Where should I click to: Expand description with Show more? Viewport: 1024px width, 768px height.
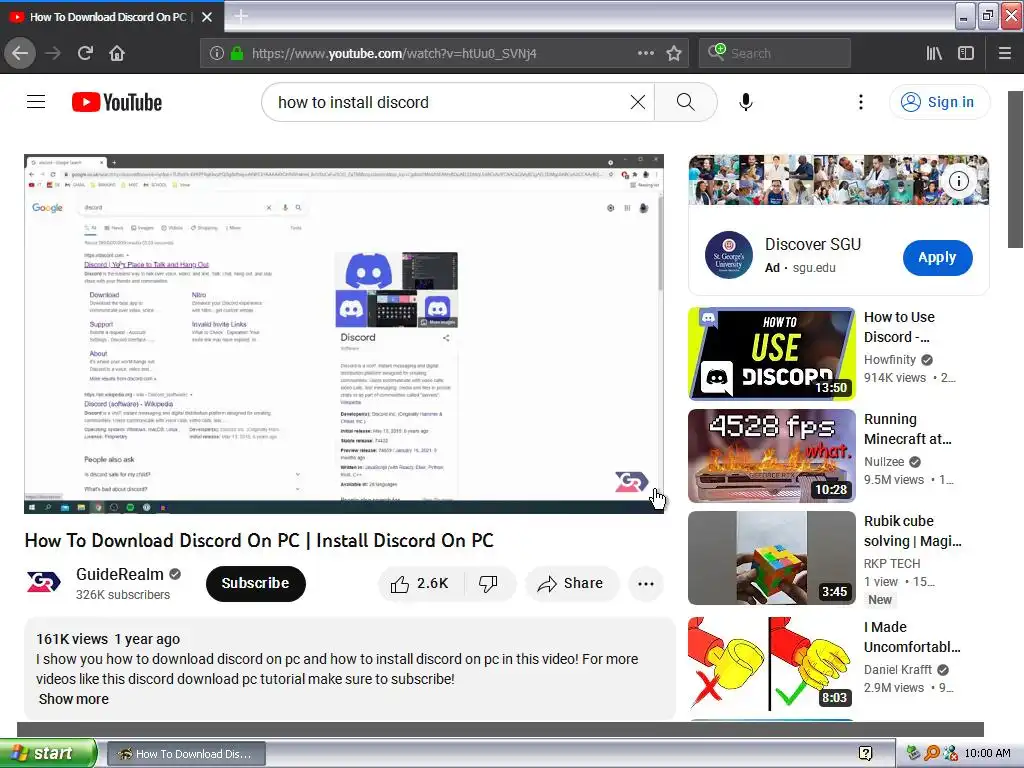tap(74, 699)
